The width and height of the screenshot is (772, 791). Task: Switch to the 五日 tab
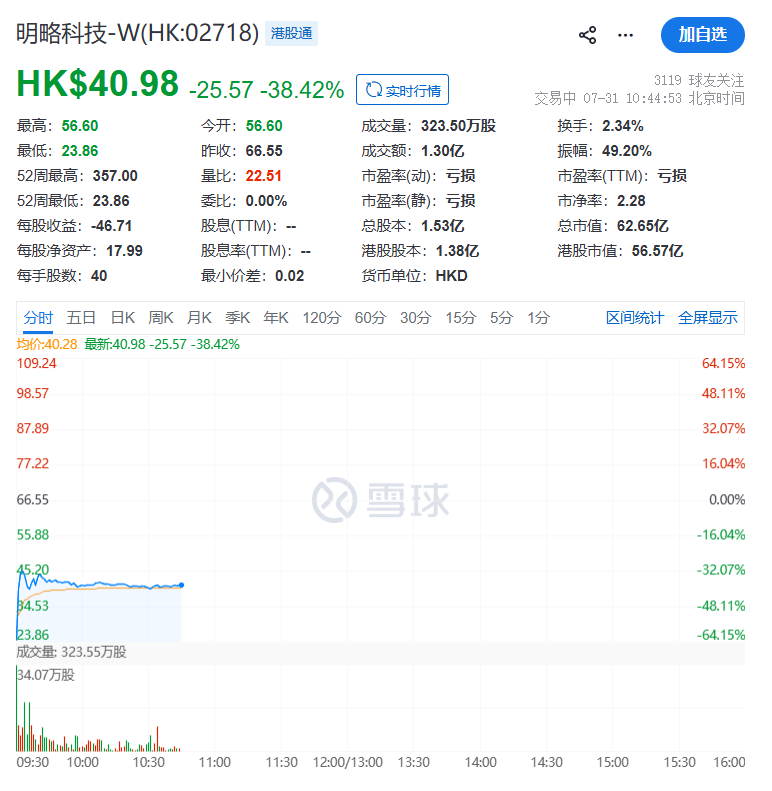coord(81,318)
